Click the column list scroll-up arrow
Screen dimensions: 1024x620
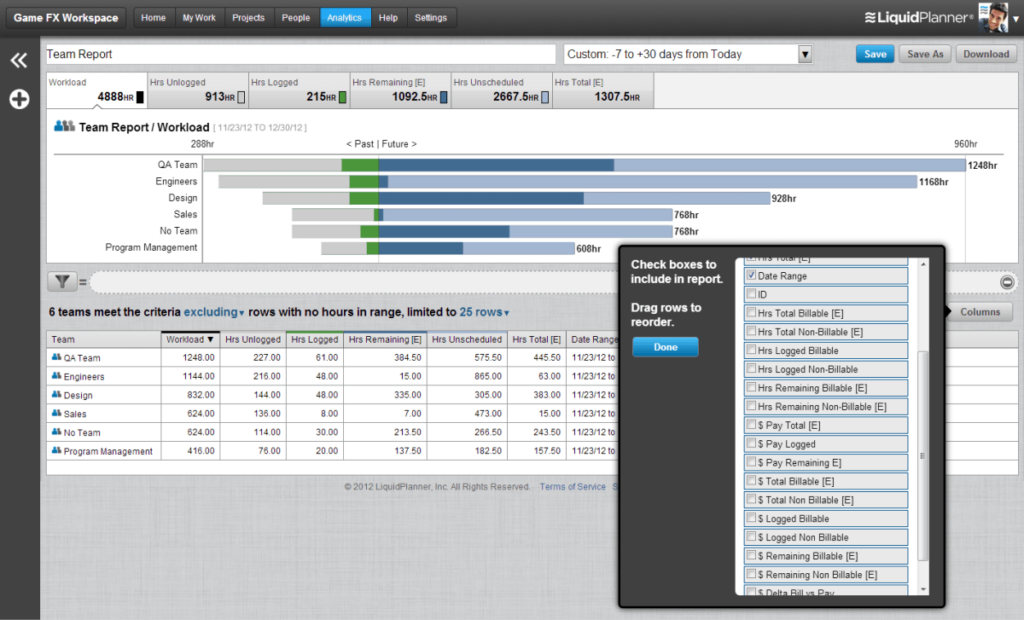pyautogui.click(x=923, y=264)
